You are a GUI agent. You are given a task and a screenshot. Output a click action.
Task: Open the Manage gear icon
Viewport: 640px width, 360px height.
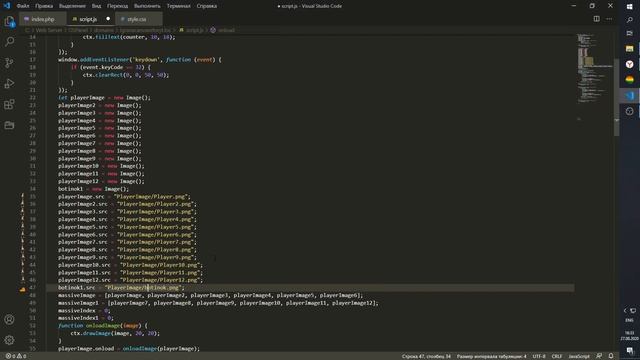(x=9, y=340)
